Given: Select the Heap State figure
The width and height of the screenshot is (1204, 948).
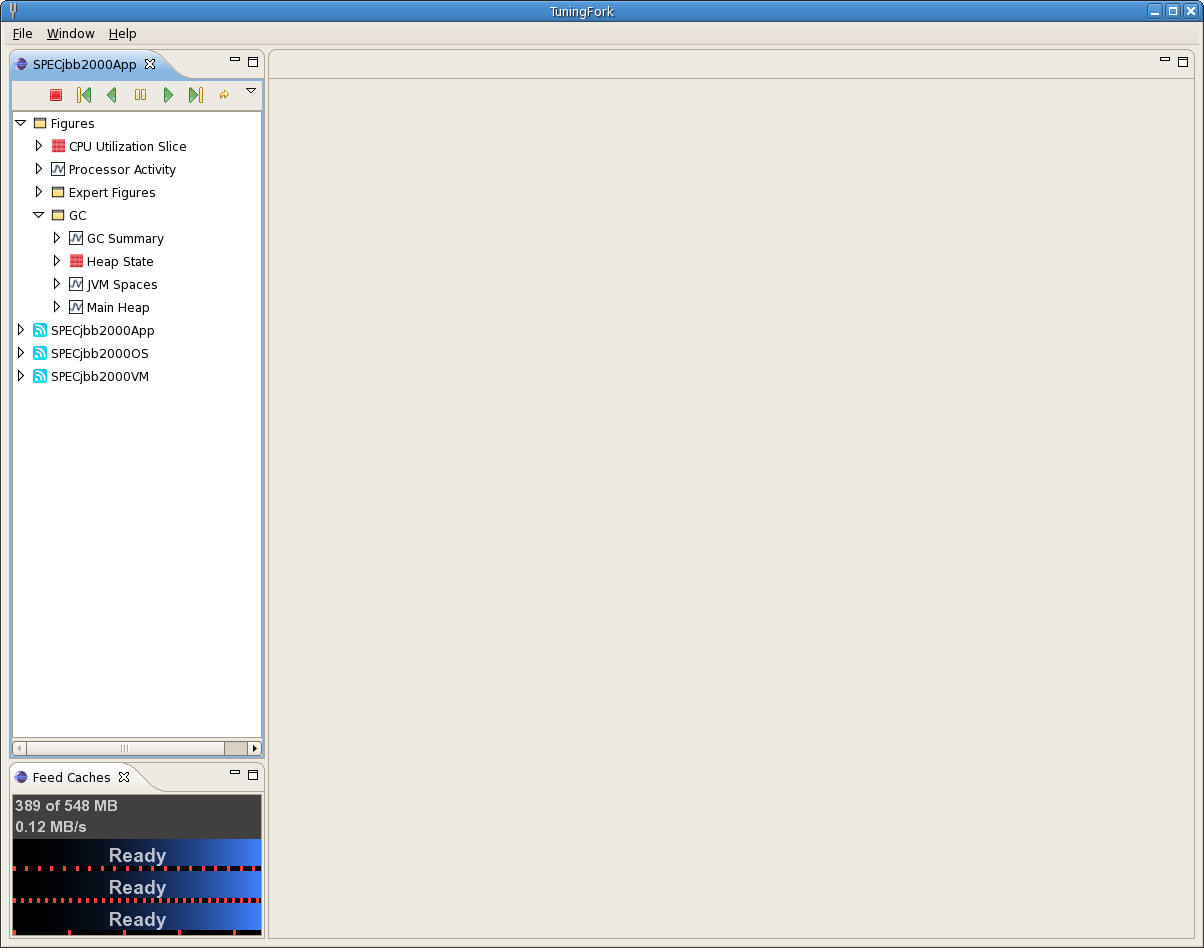Looking at the screenshot, I should point(120,262).
